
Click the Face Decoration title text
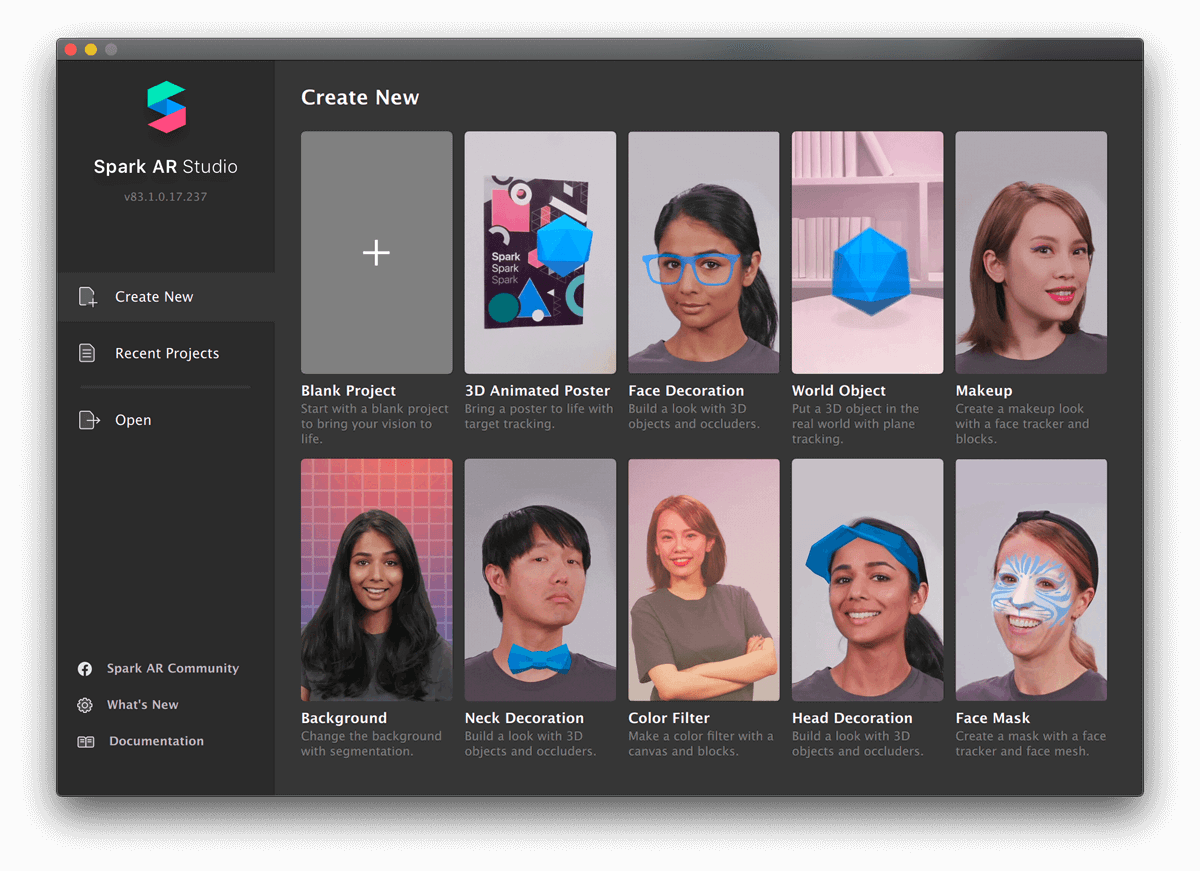click(686, 391)
